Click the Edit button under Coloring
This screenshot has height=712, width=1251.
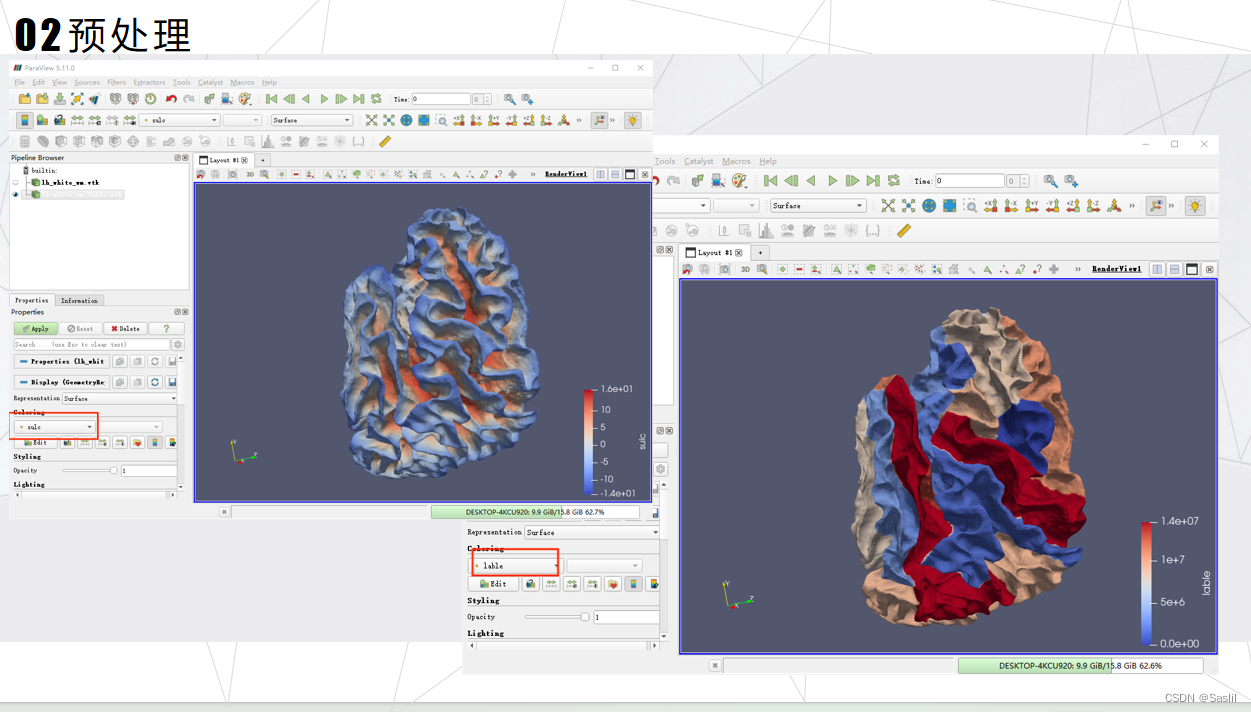35,442
